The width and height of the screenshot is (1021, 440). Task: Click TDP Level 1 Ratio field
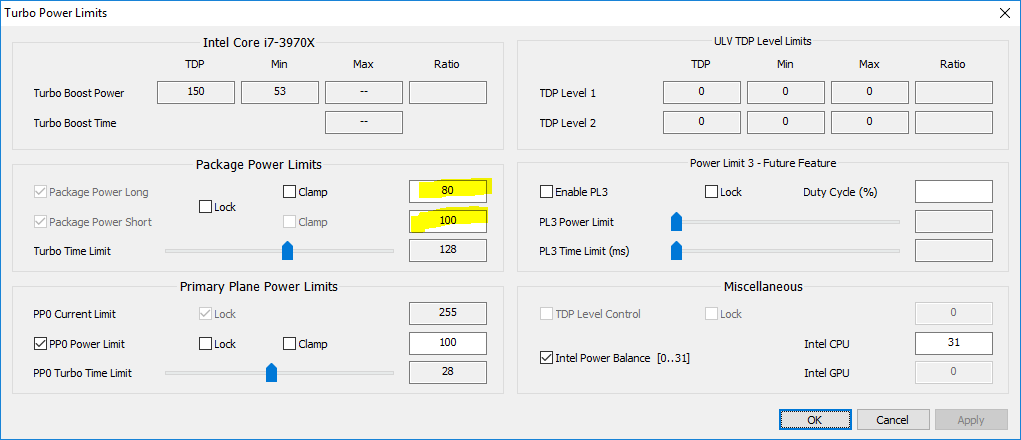coord(954,92)
